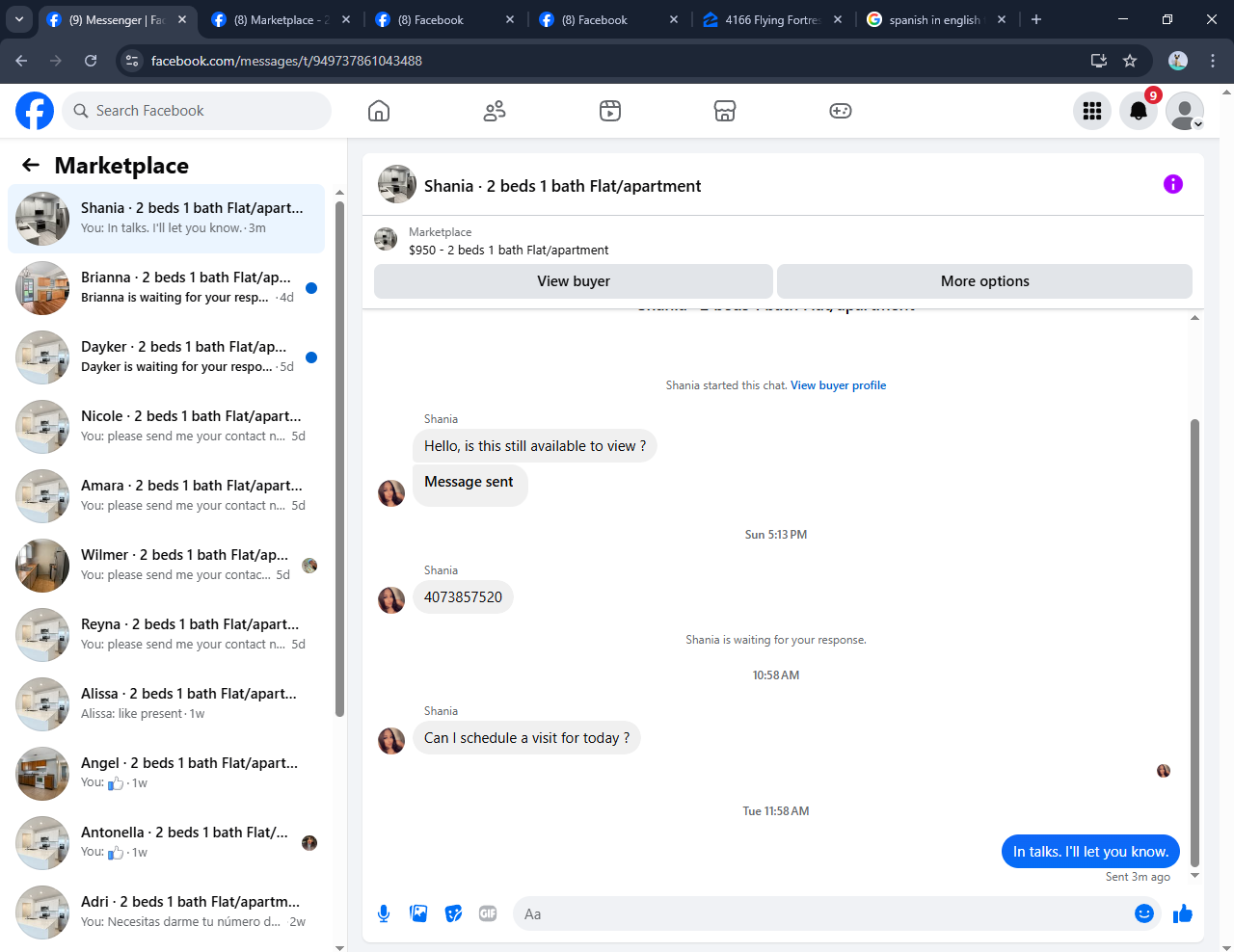Viewport: 1234px width, 952px height.
Task: Click the browser back arrow
Action: (21, 61)
